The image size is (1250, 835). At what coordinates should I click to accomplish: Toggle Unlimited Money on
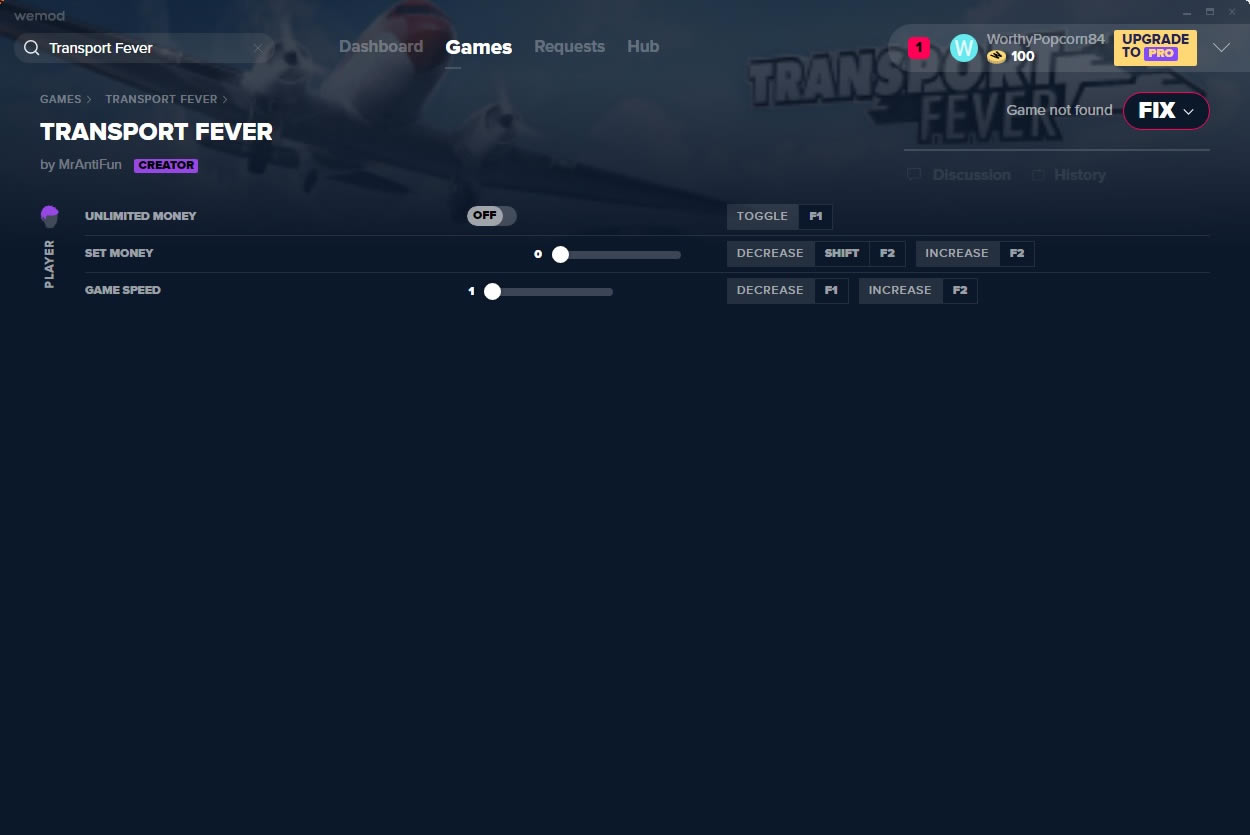pyautogui.click(x=491, y=216)
